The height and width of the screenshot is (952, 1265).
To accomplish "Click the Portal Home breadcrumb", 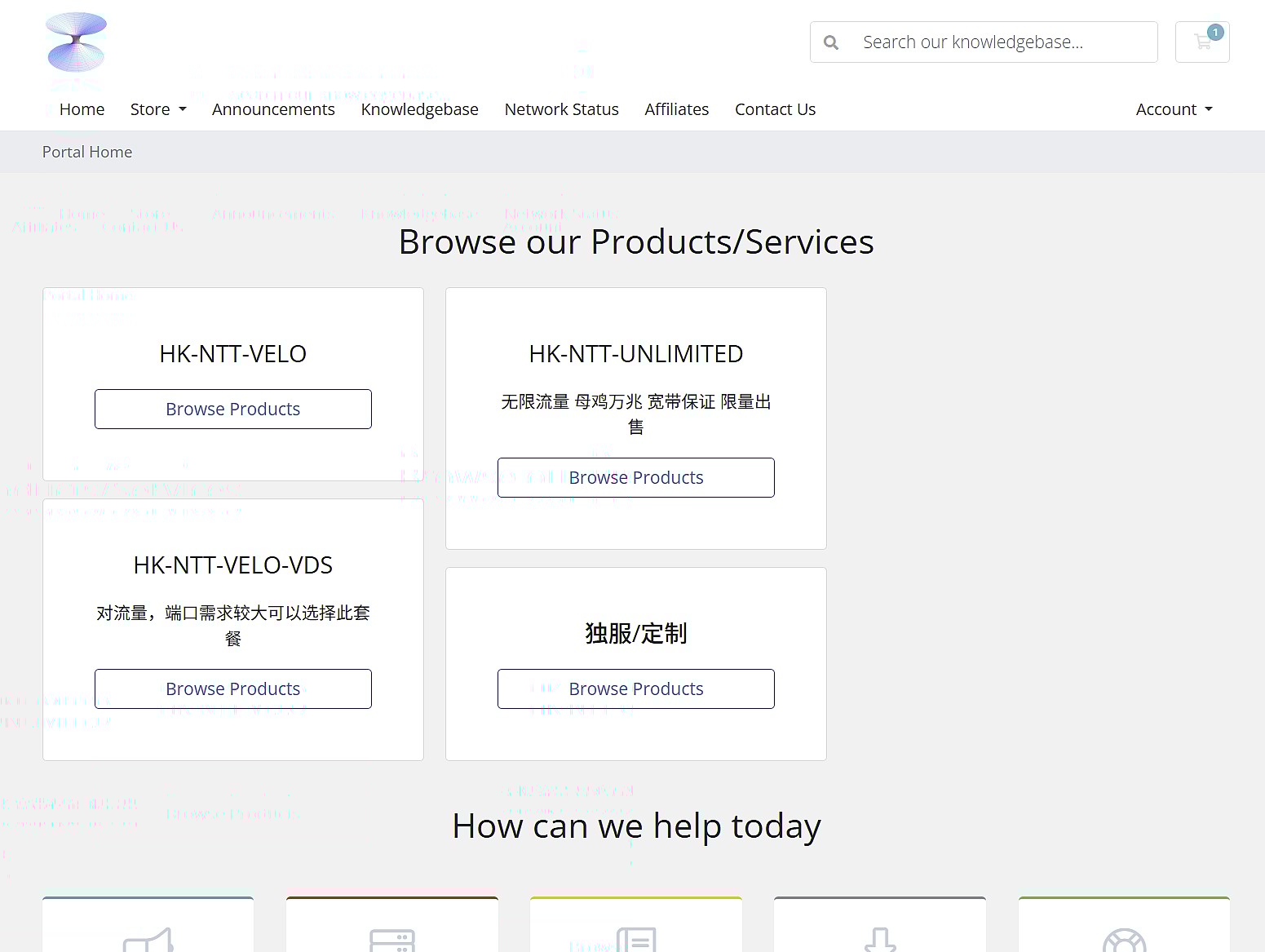I will 87,152.
